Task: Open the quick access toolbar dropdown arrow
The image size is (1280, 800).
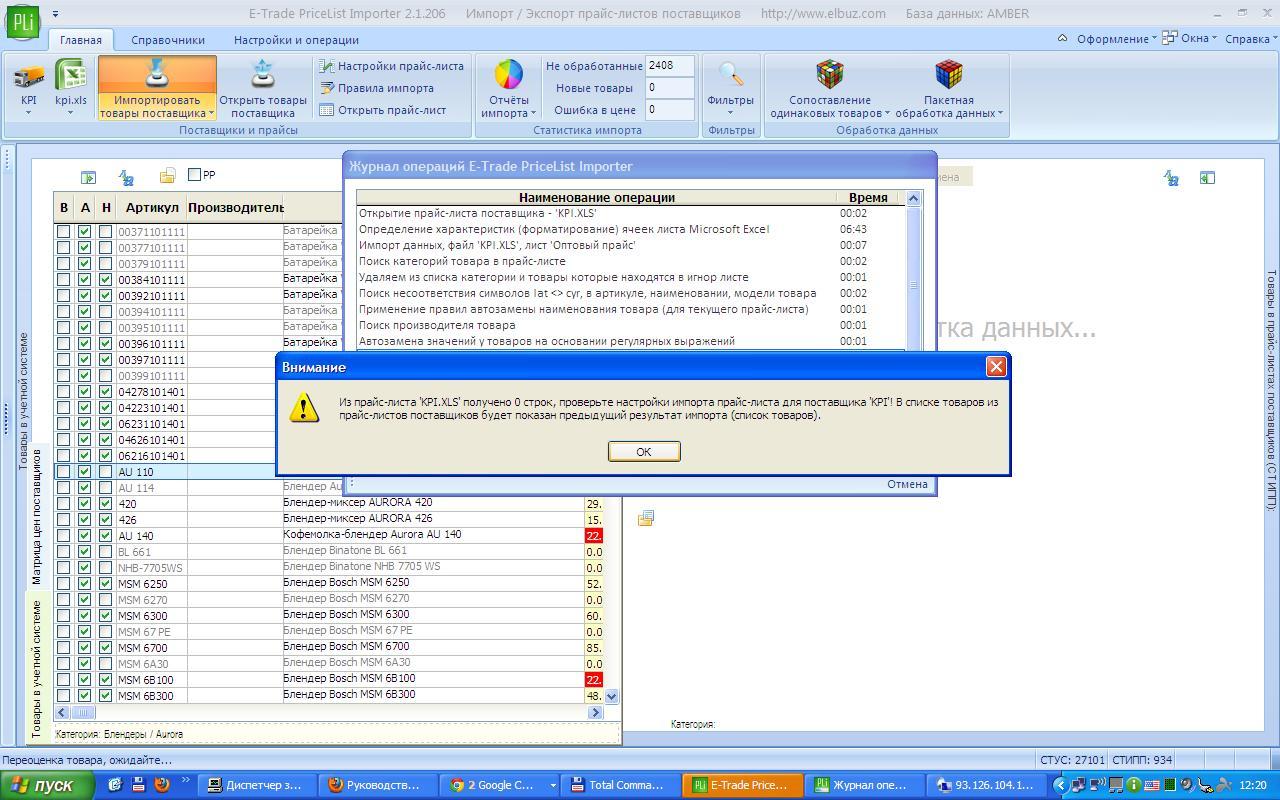Action: coord(55,14)
